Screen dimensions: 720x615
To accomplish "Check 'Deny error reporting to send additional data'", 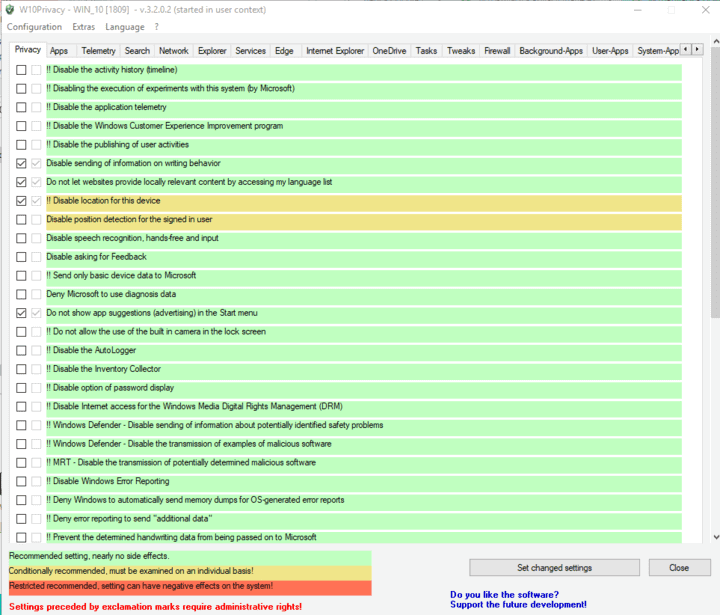I will [x=21, y=519].
